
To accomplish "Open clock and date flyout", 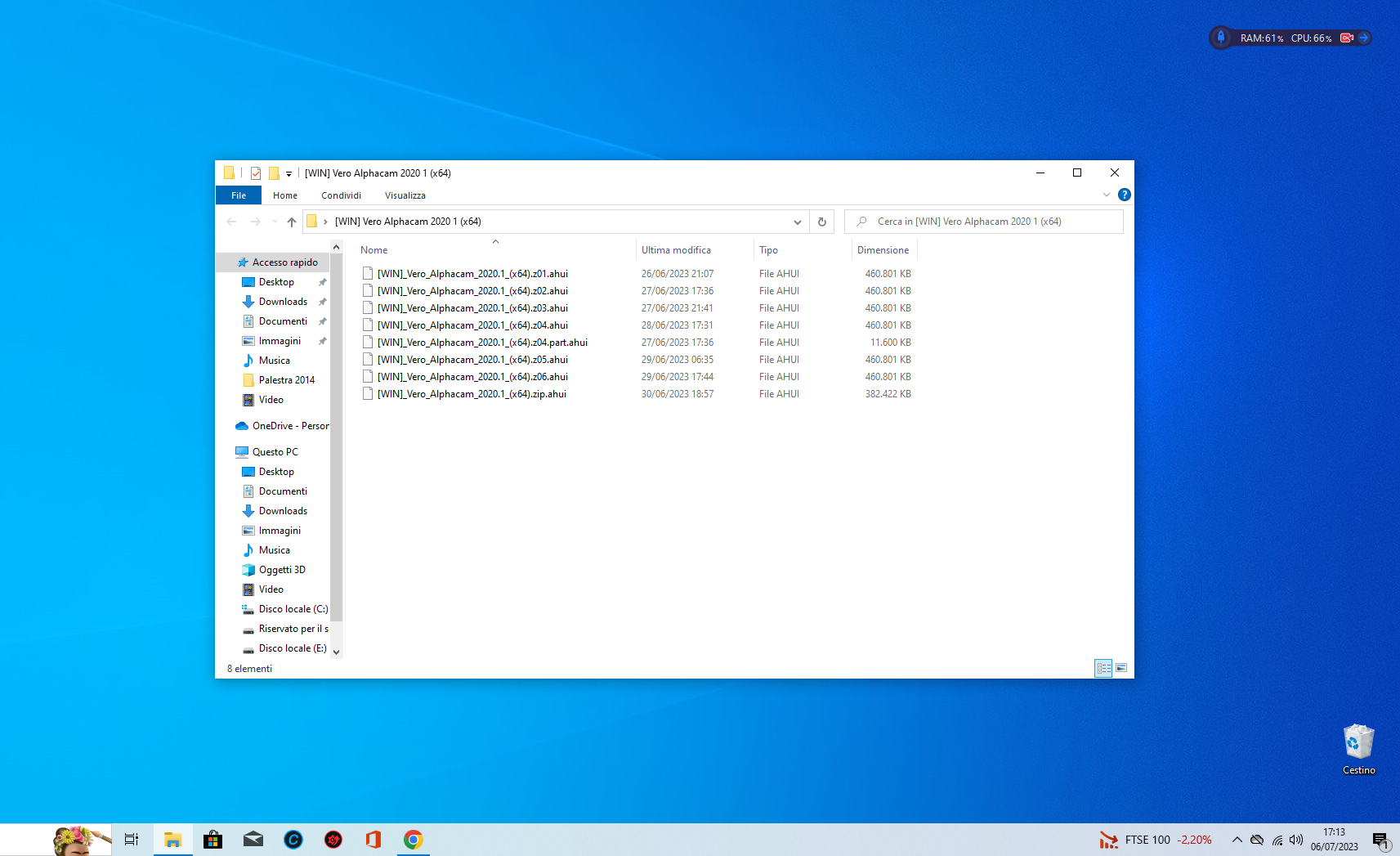I will click(1335, 840).
